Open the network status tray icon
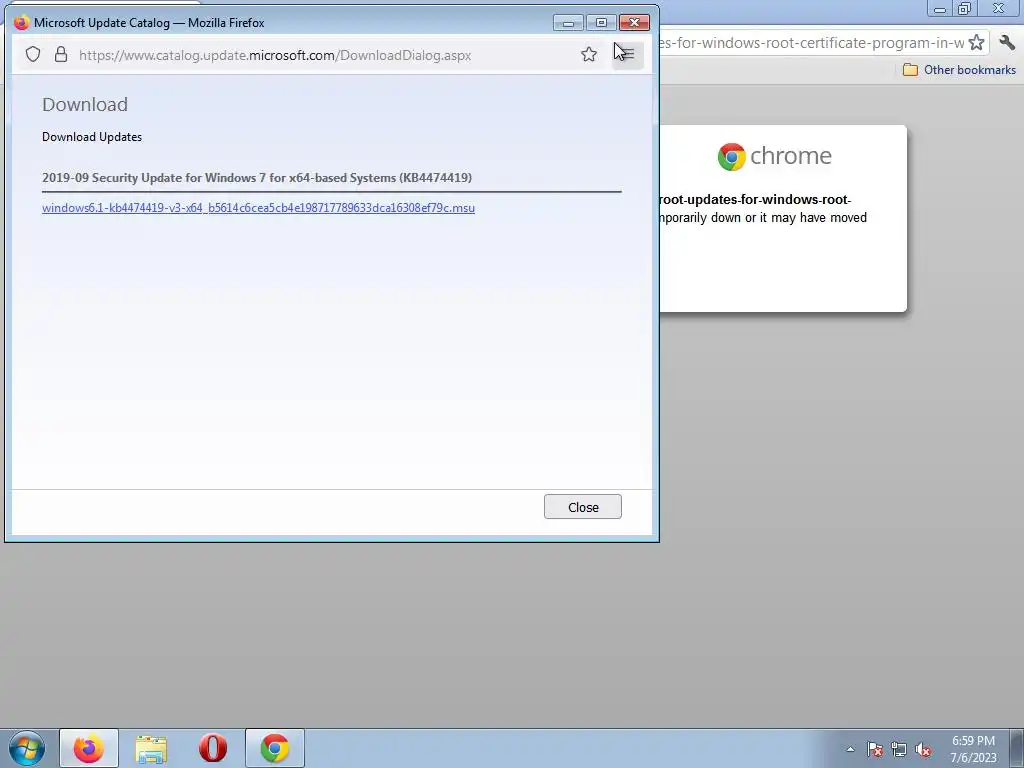This screenshot has height=768, width=1024. coord(899,749)
